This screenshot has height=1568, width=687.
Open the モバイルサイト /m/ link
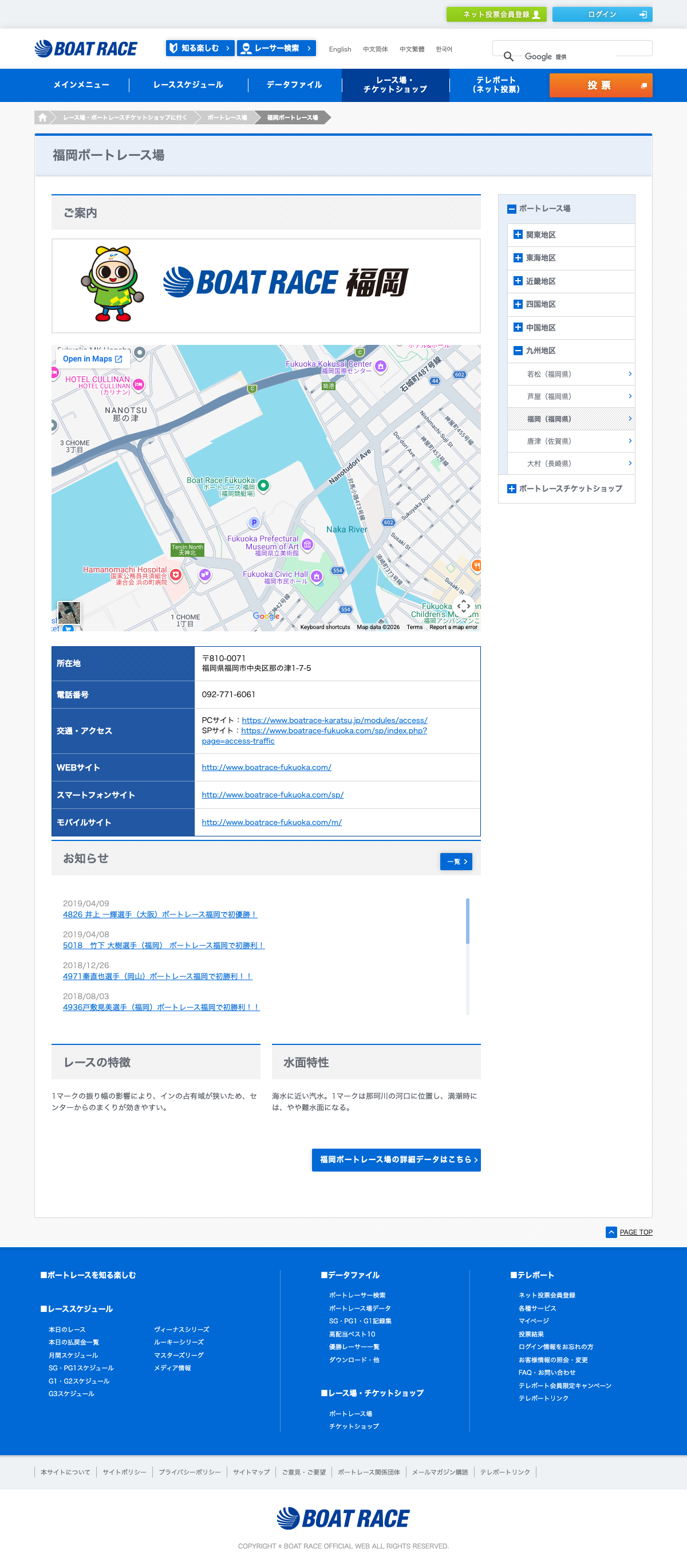coord(272,822)
